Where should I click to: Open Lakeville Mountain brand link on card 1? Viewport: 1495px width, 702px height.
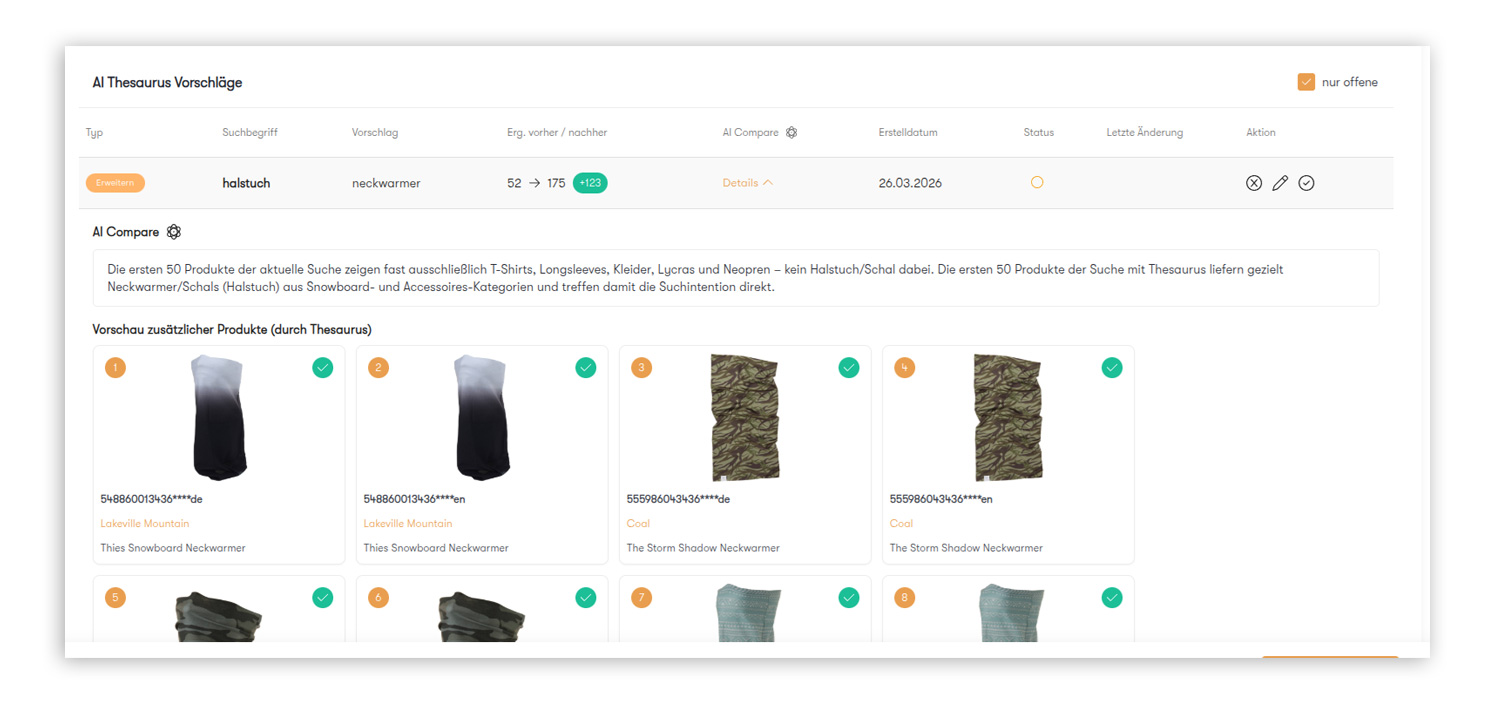click(x=145, y=523)
